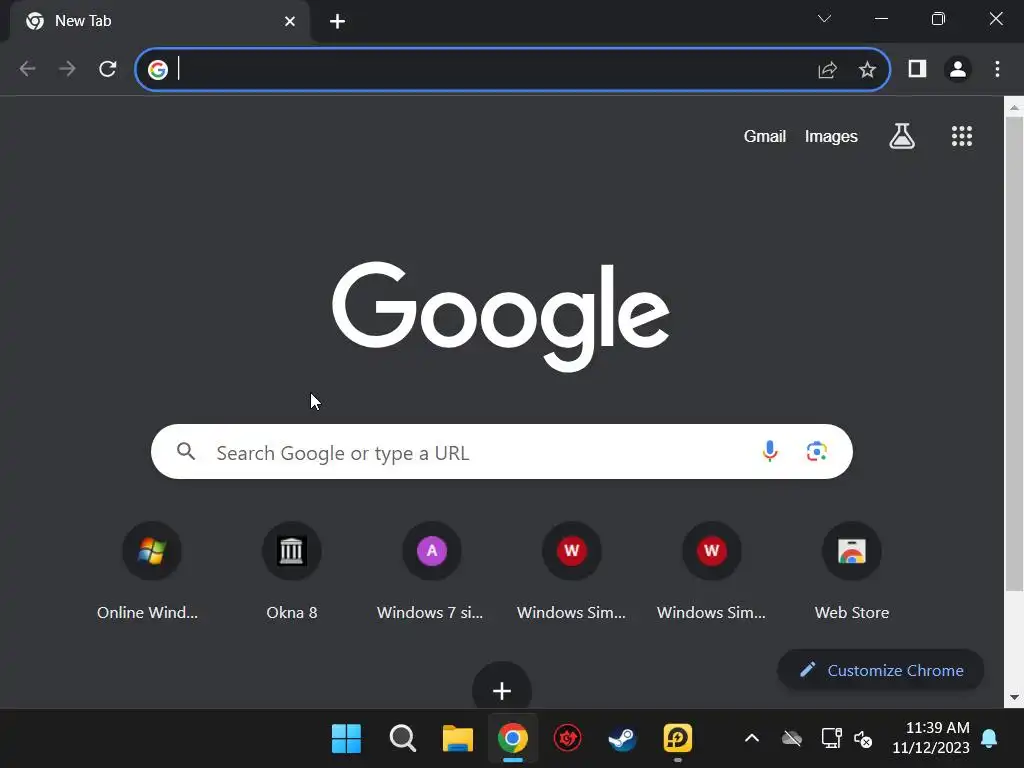Bookmark this tab with the star icon
This screenshot has width=1024, height=768.
[867, 69]
